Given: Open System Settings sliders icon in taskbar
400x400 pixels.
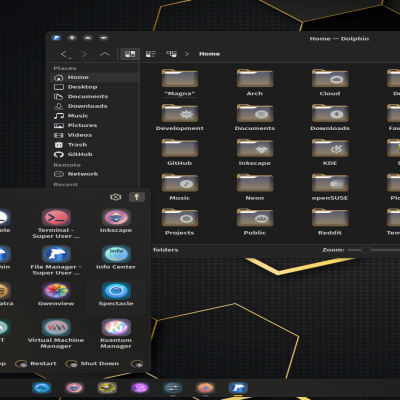Looking at the screenshot, I should click(172, 388).
